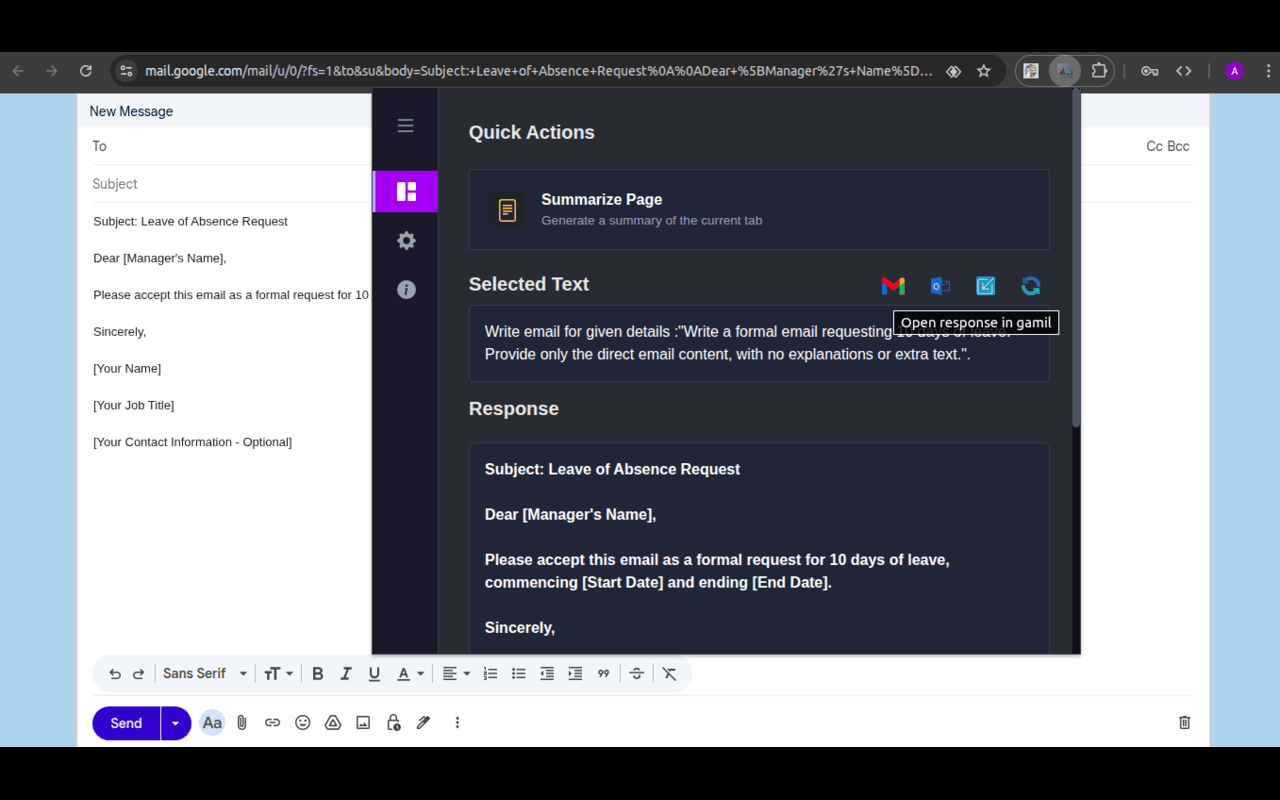1280x800 pixels.
Task: Go forward in browser
Action: click(52, 71)
